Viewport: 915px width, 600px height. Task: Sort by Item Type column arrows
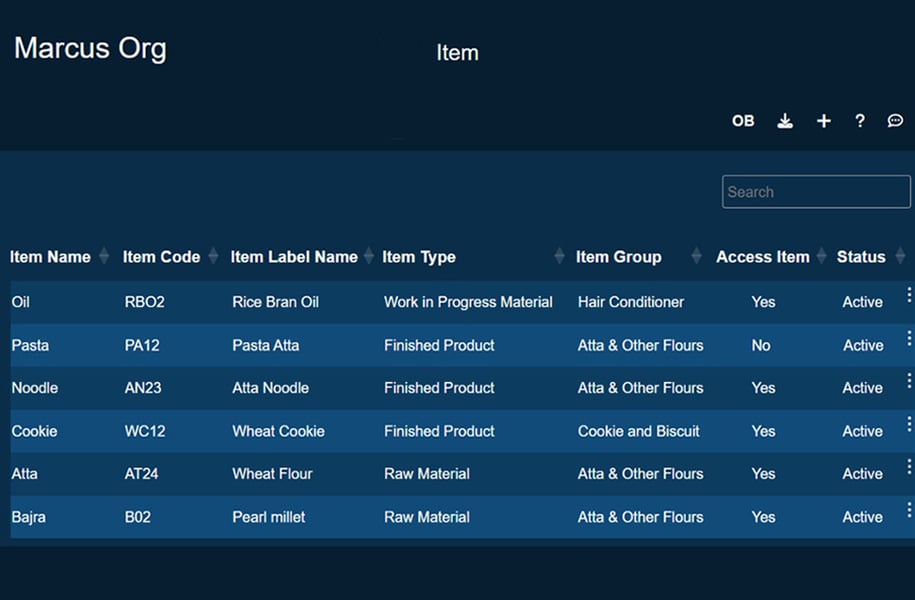(x=560, y=256)
